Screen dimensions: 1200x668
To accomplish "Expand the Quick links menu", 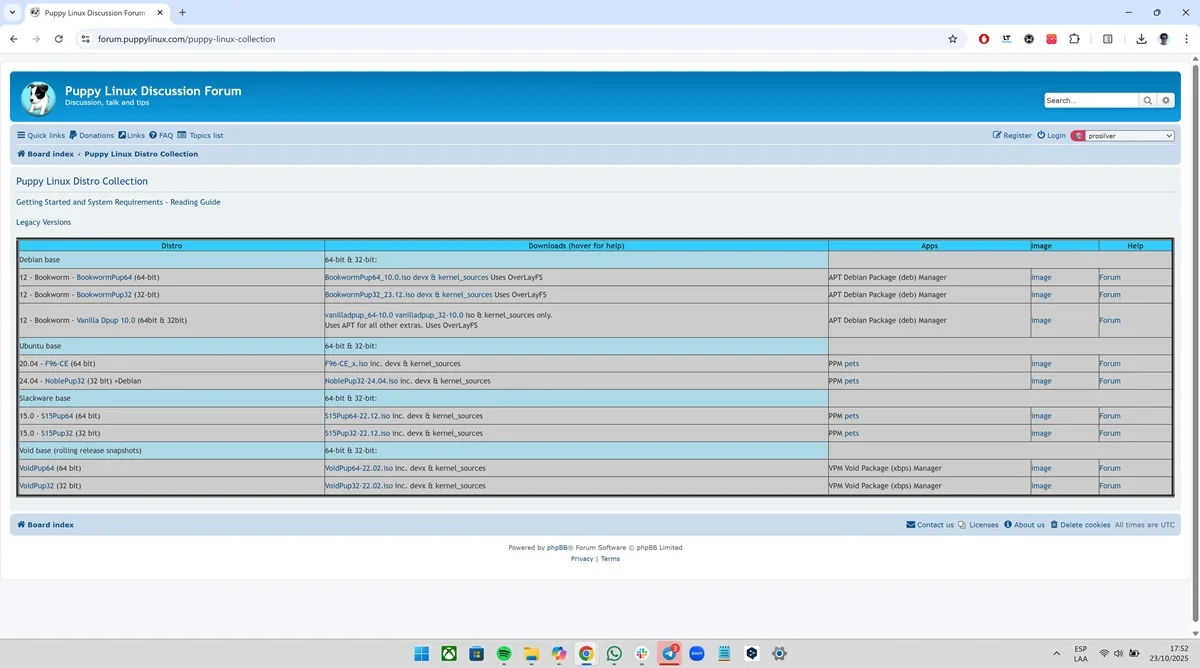I will point(41,135).
